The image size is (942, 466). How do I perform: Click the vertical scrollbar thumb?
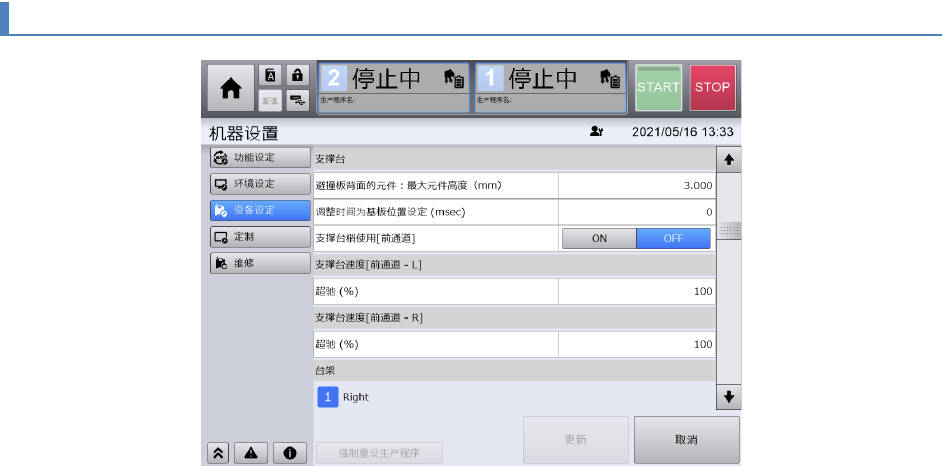(x=729, y=231)
